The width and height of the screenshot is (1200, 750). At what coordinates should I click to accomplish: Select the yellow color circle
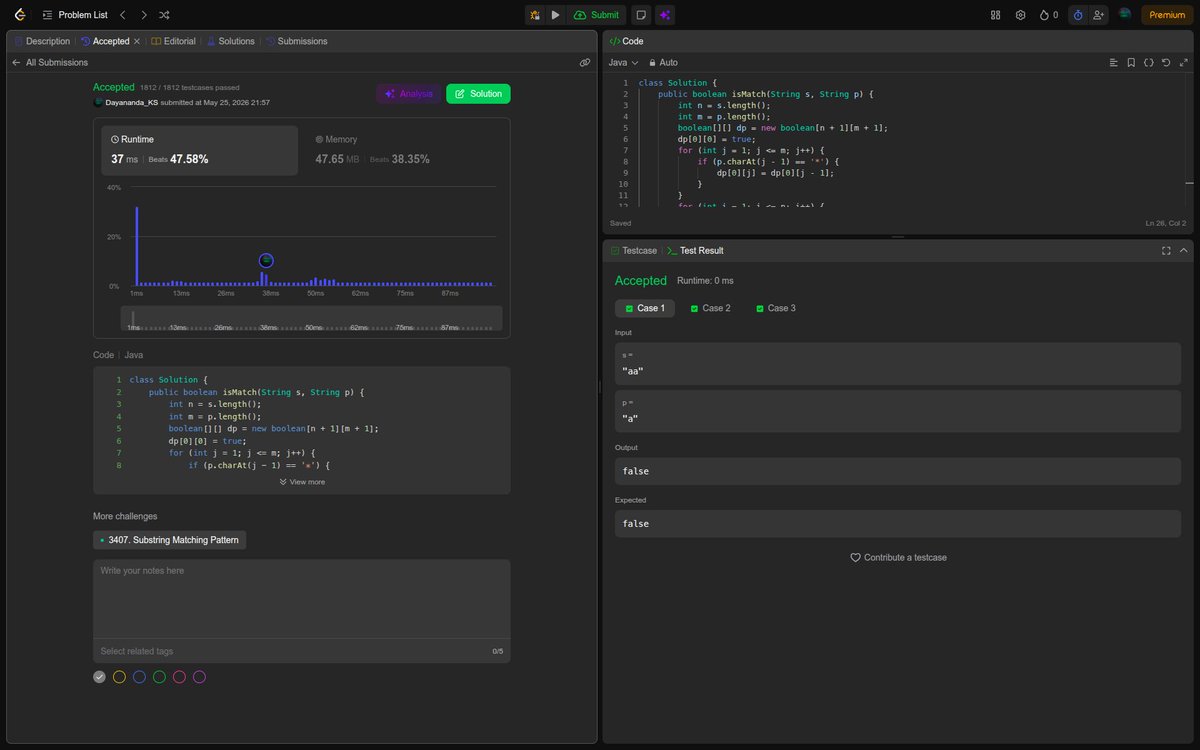coord(119,677)
